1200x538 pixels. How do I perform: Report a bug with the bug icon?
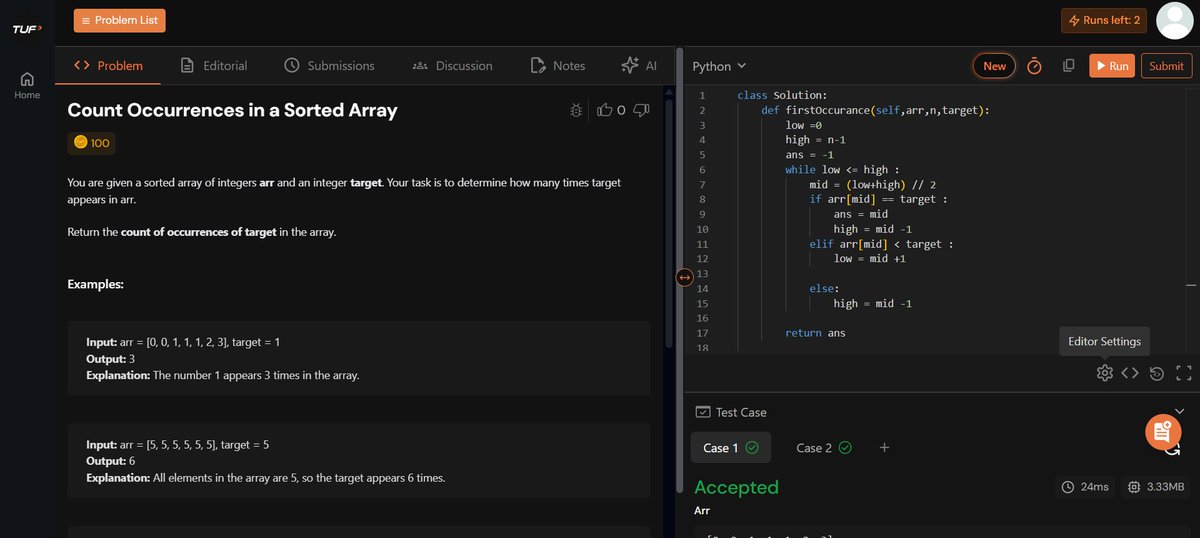[x=576, y=110]
